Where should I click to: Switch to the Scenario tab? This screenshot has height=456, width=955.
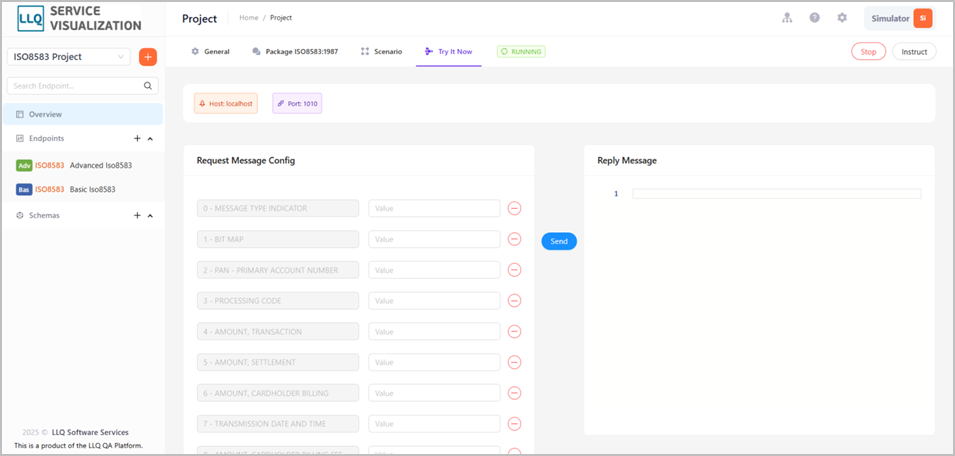tap(381, 52)
